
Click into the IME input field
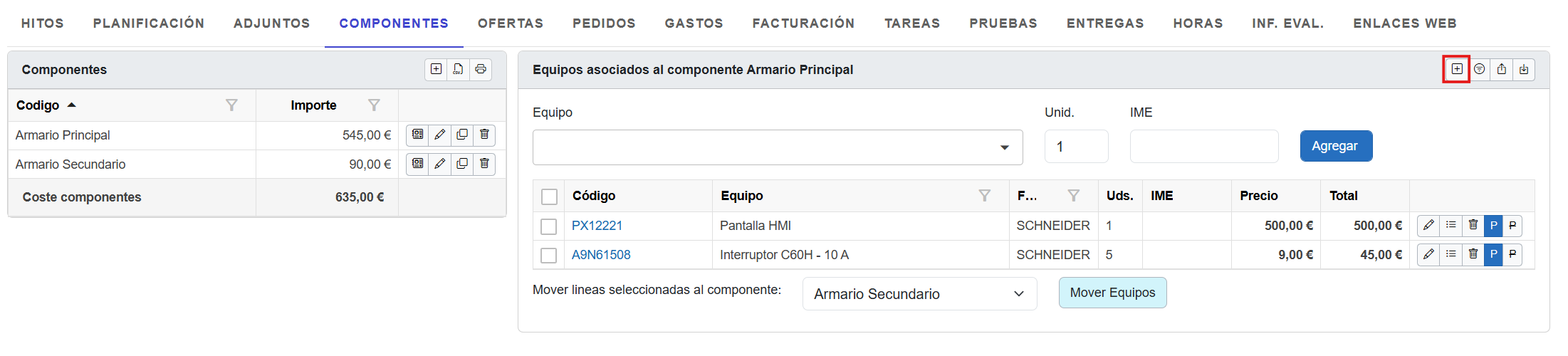tap(1203, 147)
